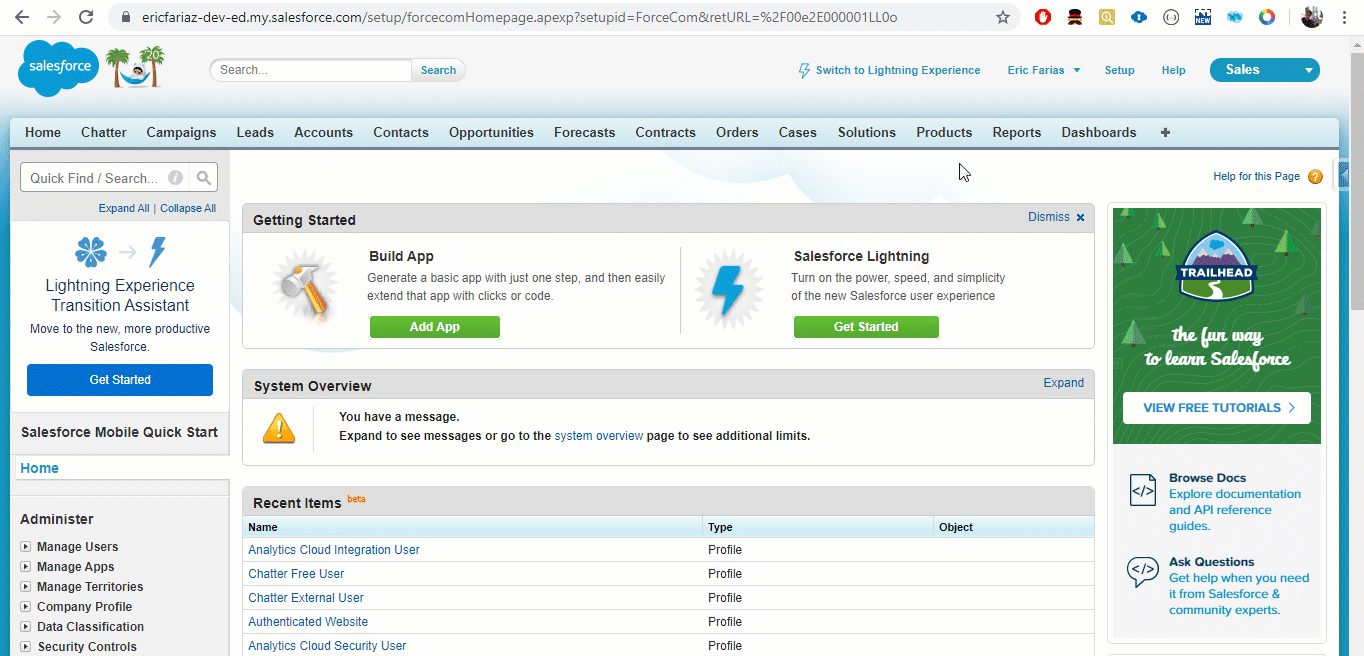Click the page lock icon in address bar
1364x656 pixels.
(x=124, y=17)
